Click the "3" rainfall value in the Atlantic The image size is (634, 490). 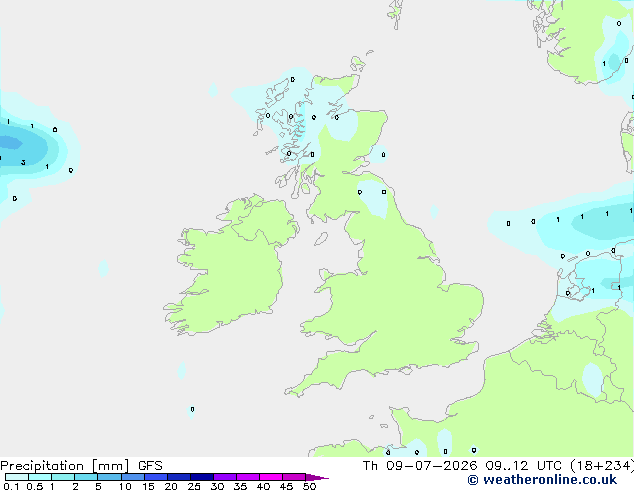23,162
